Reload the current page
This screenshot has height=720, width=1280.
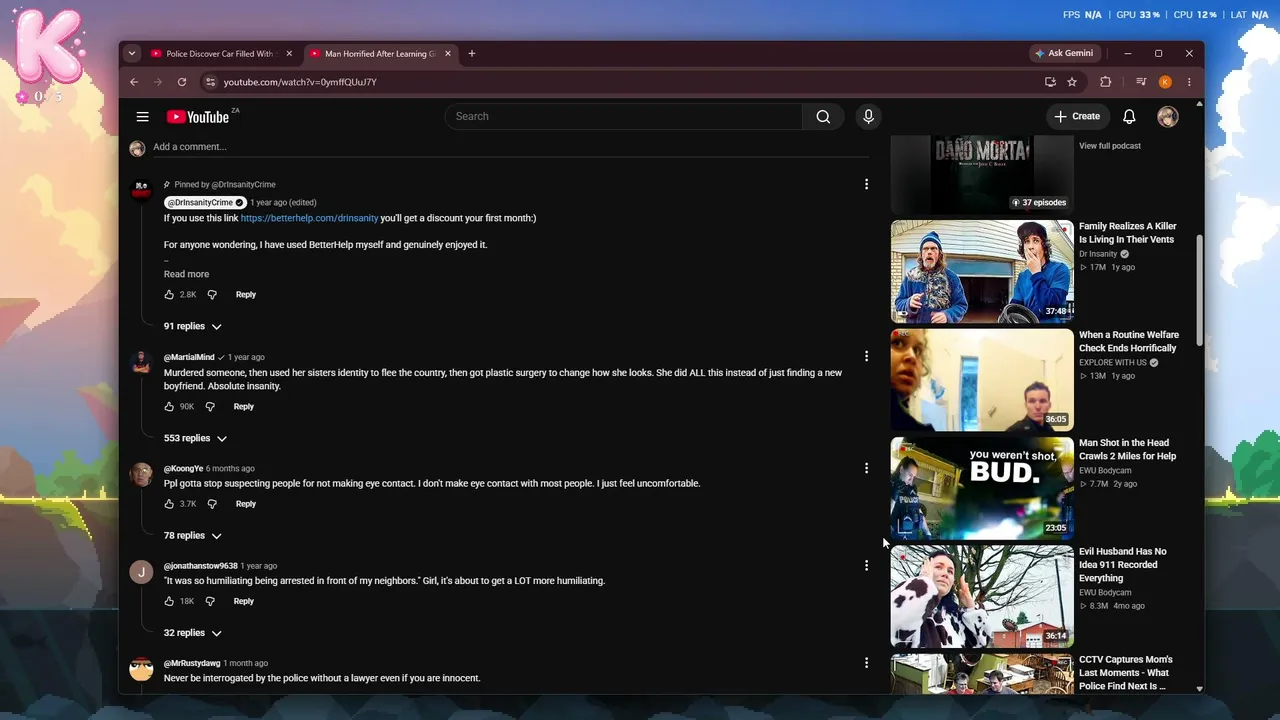(x=182, y=82)
